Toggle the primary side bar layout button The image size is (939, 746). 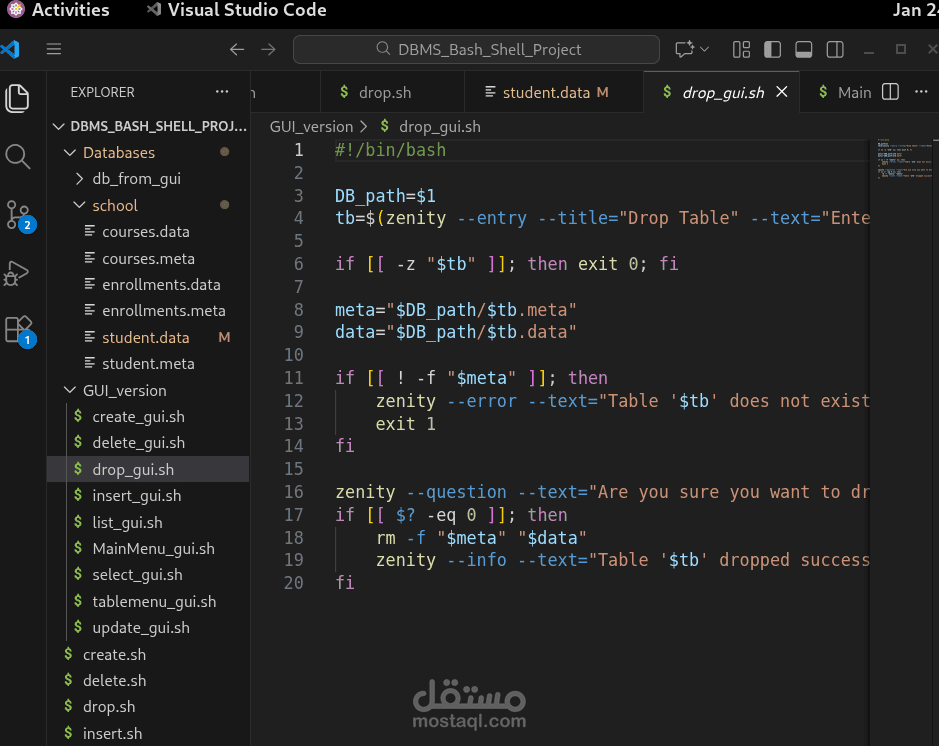click(772, 49)
